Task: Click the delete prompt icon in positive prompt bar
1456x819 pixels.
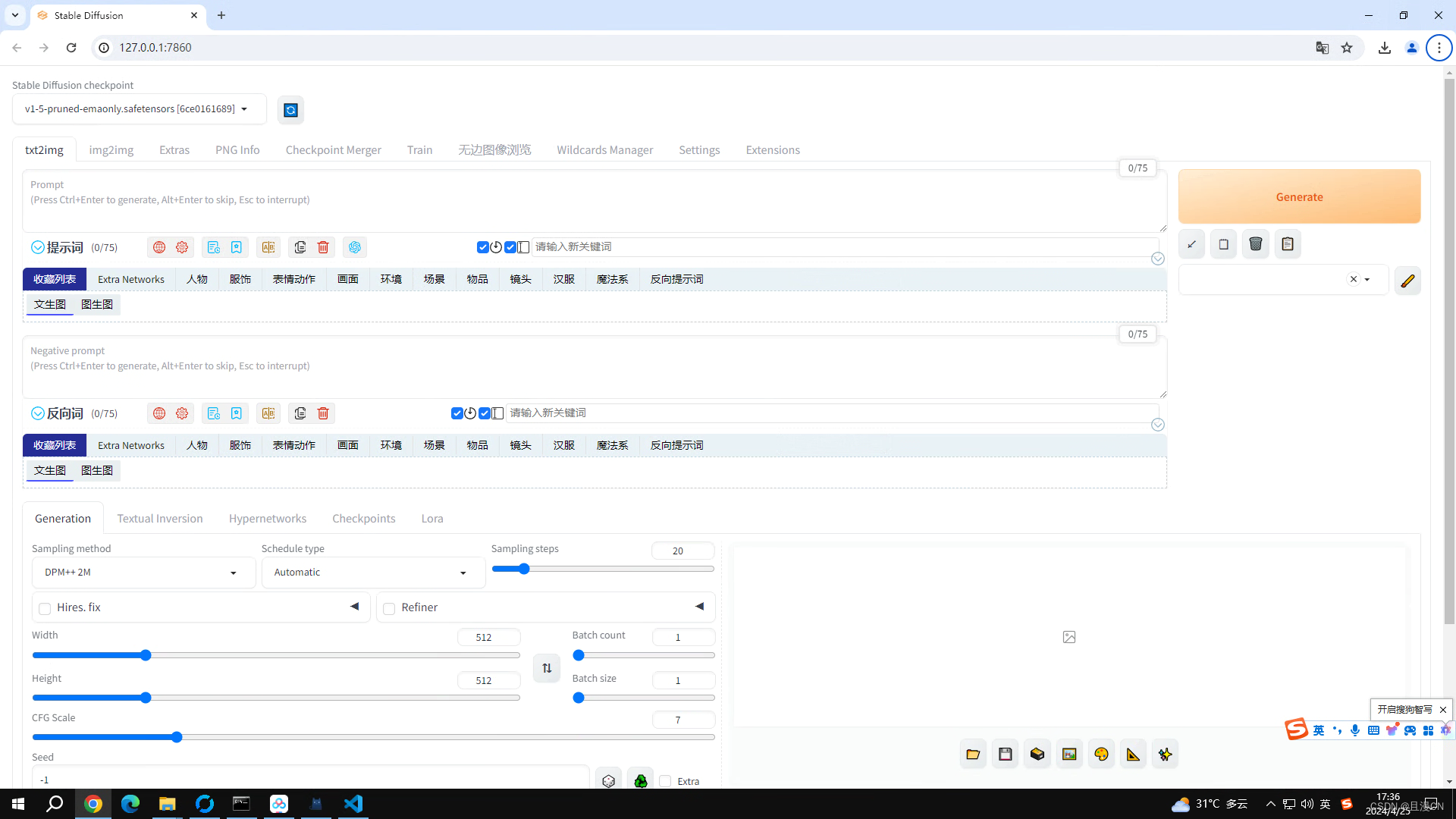Action: [x=323, y=247]
